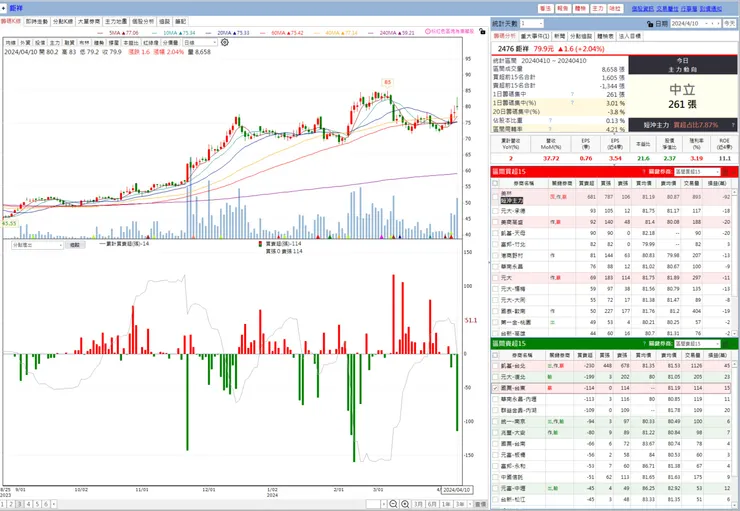
Task: Open the 日期 2024/4/10 date picker
Action: point(696,24)
